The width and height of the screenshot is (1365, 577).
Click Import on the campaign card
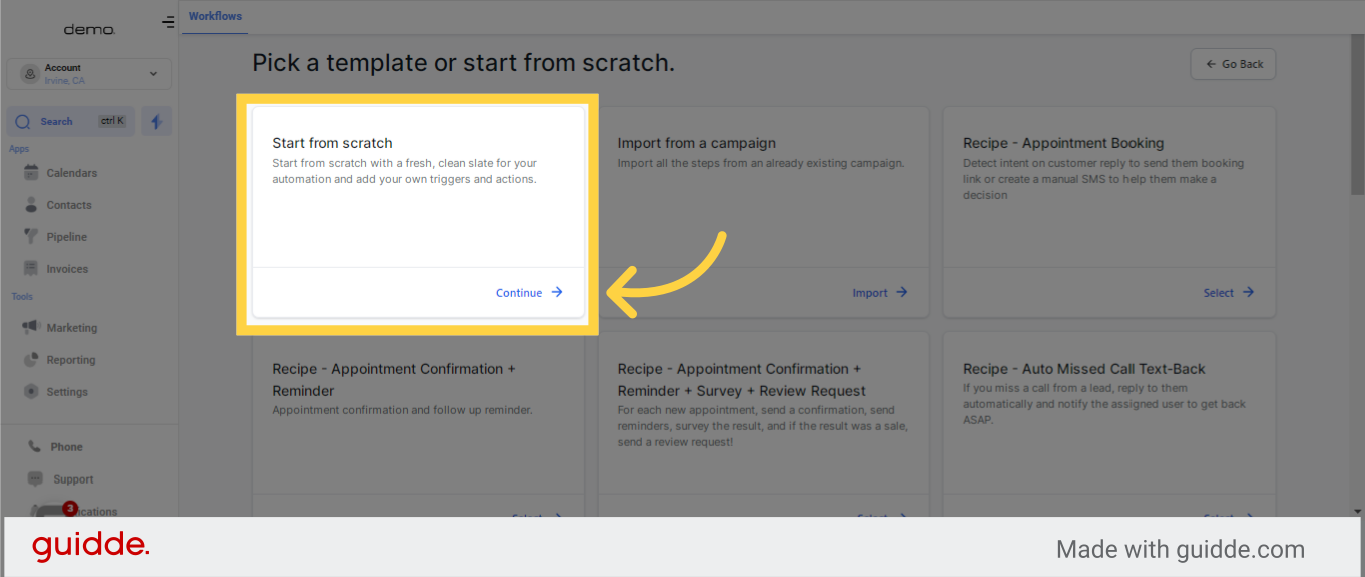point(879,293)
